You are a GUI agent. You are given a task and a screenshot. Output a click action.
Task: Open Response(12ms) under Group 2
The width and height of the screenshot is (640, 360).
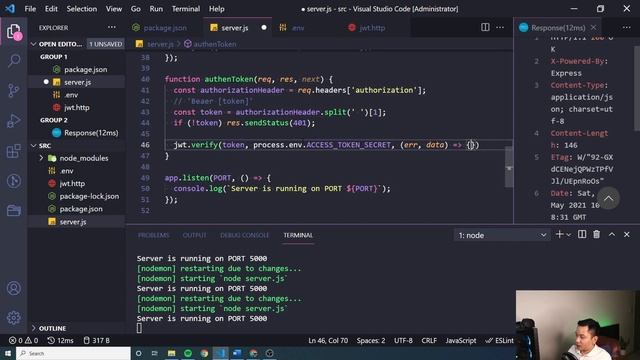point(91,133)
